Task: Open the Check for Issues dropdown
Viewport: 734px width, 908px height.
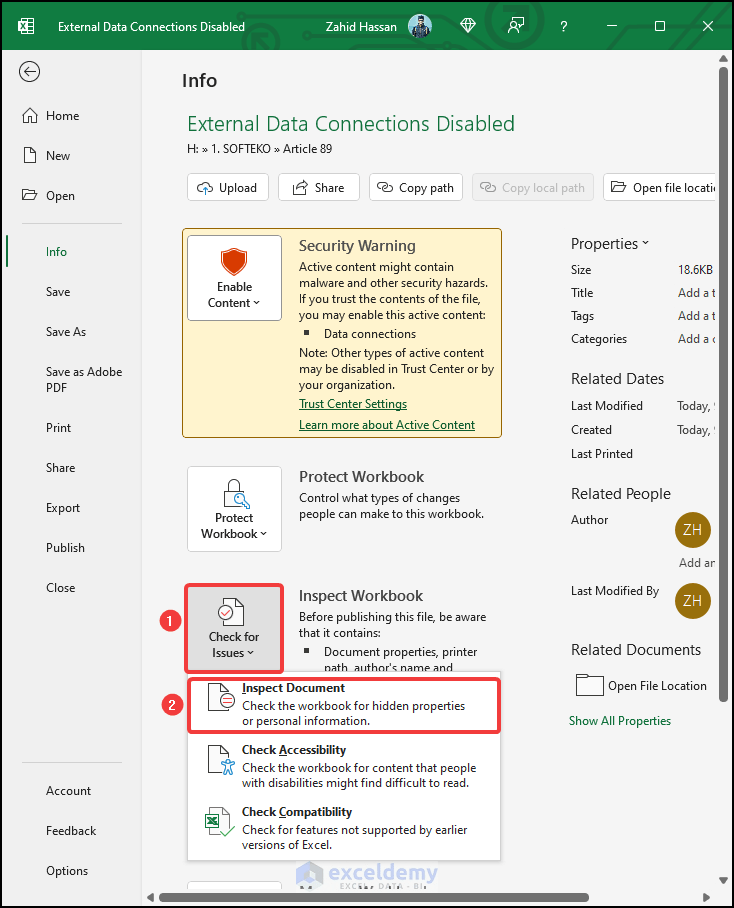Action: tap(234, 628)
